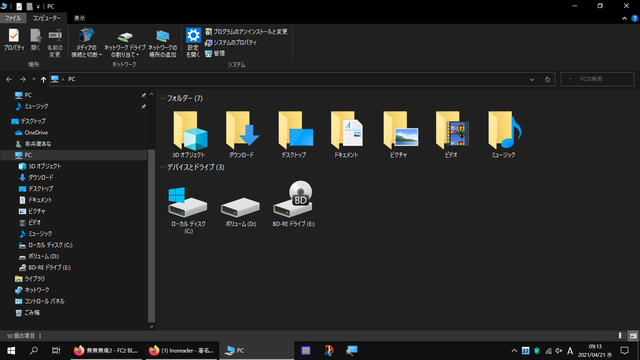Click プログラムのアンインストールと変更
This screenshot has width=640, height=360.
point(247,32)
